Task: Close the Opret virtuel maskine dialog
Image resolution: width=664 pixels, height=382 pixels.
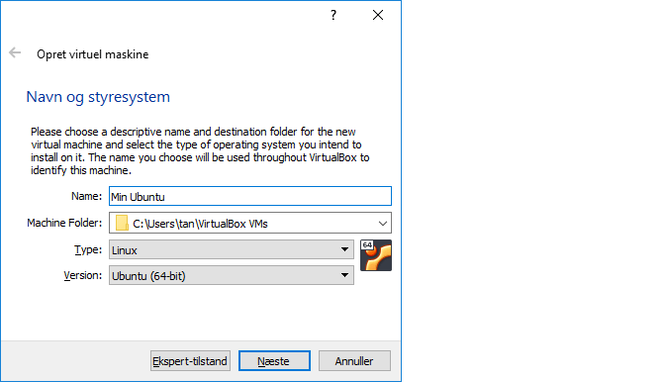Action: [378, 15]
